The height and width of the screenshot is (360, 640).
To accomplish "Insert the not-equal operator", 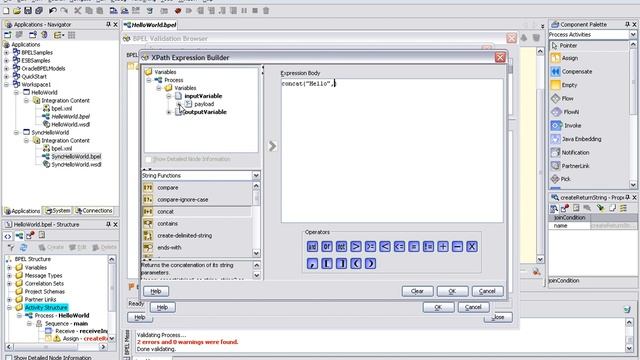I will 428,247.
